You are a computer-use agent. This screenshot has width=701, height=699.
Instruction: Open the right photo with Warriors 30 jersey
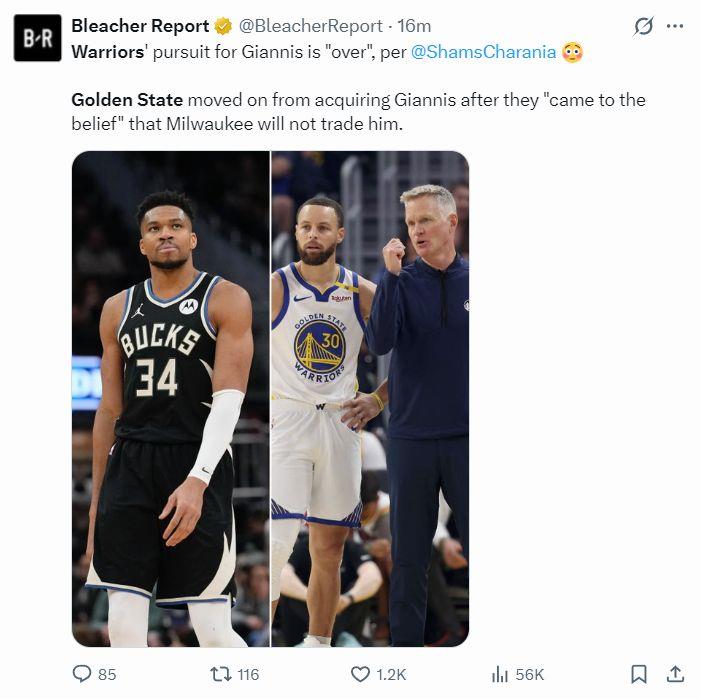click(370, 398)
